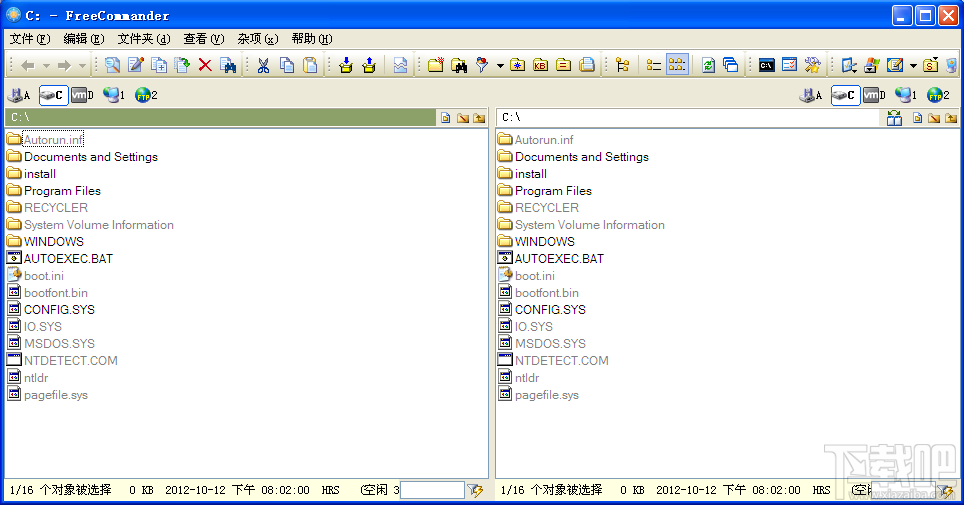Select 'boot.ini' in the left panel

coord(44,276)
